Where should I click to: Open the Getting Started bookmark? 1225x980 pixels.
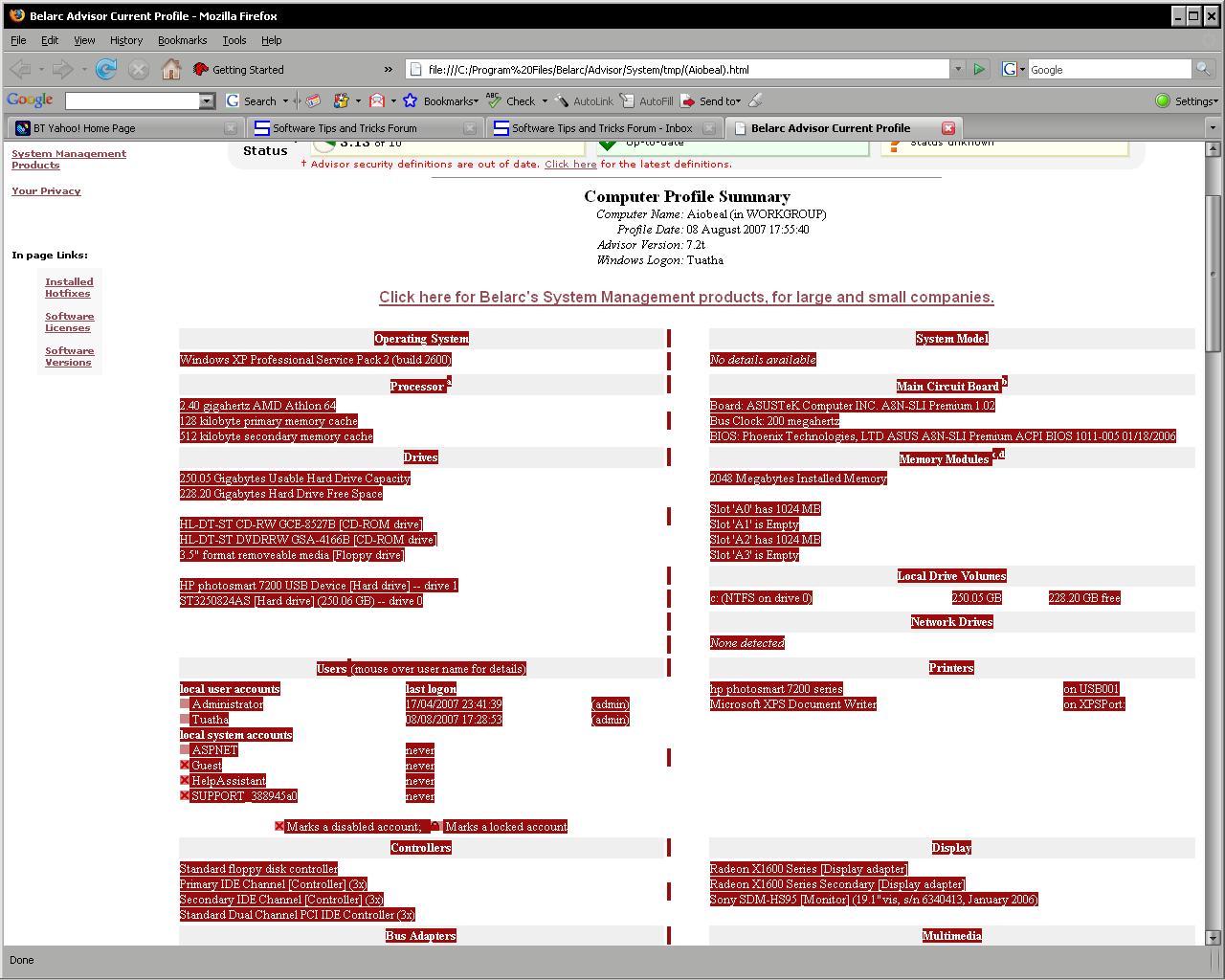coord(238,69)
